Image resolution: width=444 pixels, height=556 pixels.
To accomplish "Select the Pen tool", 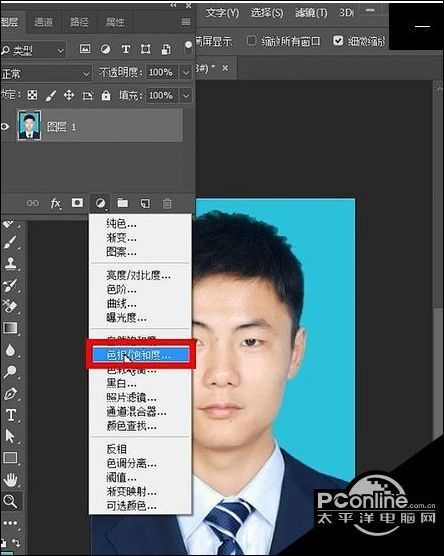I will 10,394.
